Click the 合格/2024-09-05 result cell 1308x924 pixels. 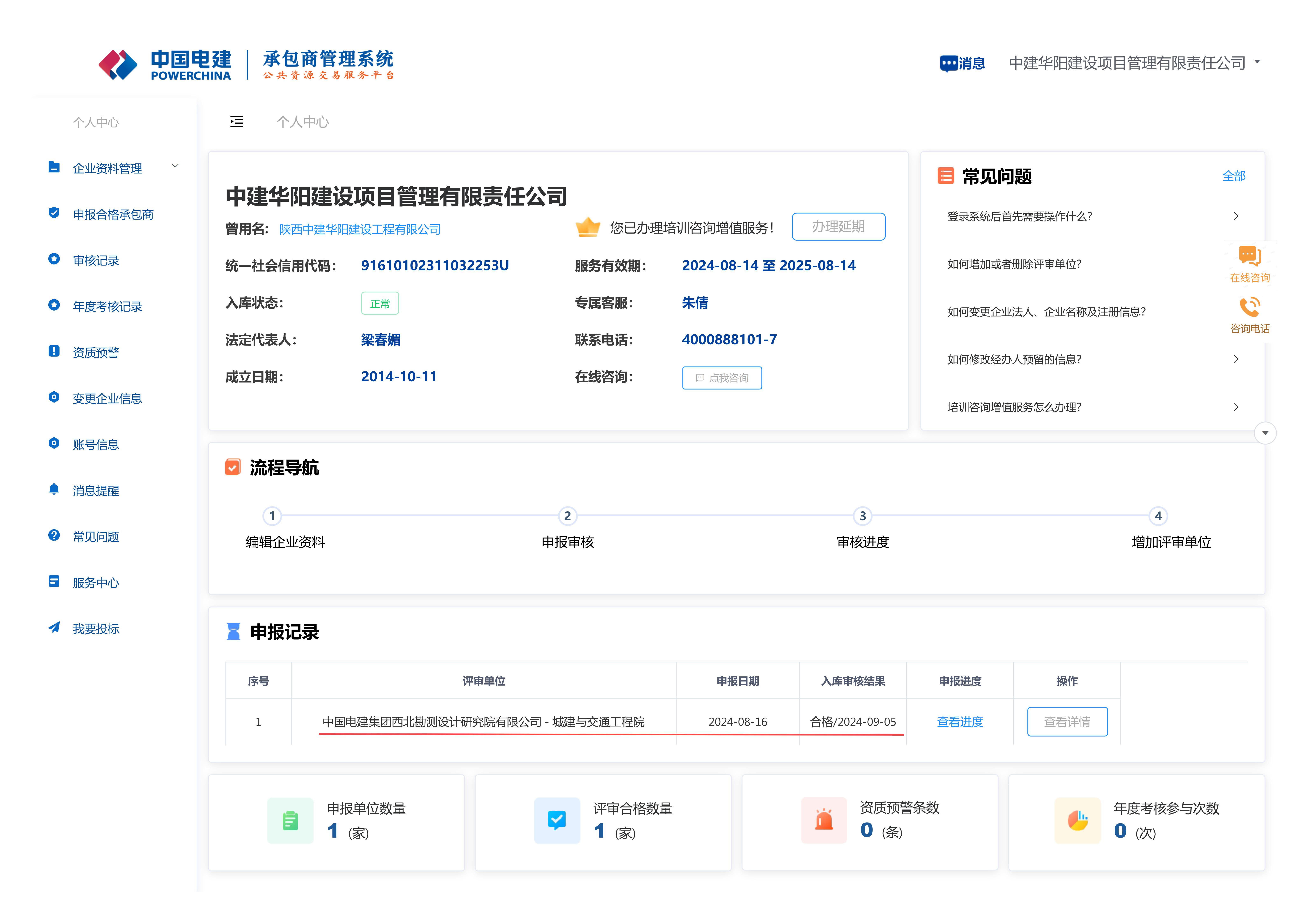pos(853,722)
